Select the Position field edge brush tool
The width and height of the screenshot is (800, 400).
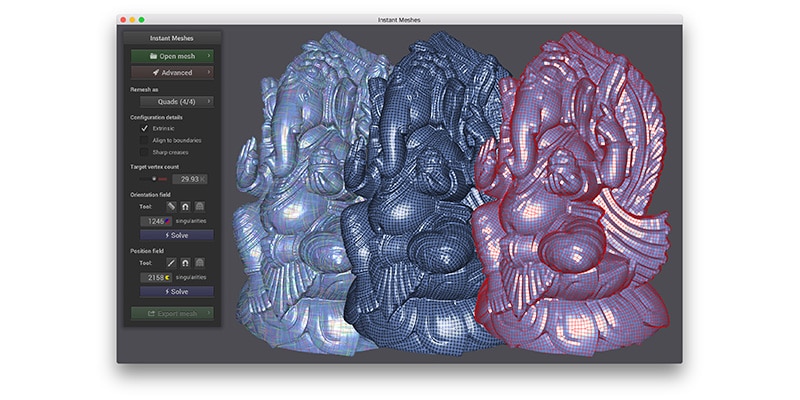tap(171, 262)
